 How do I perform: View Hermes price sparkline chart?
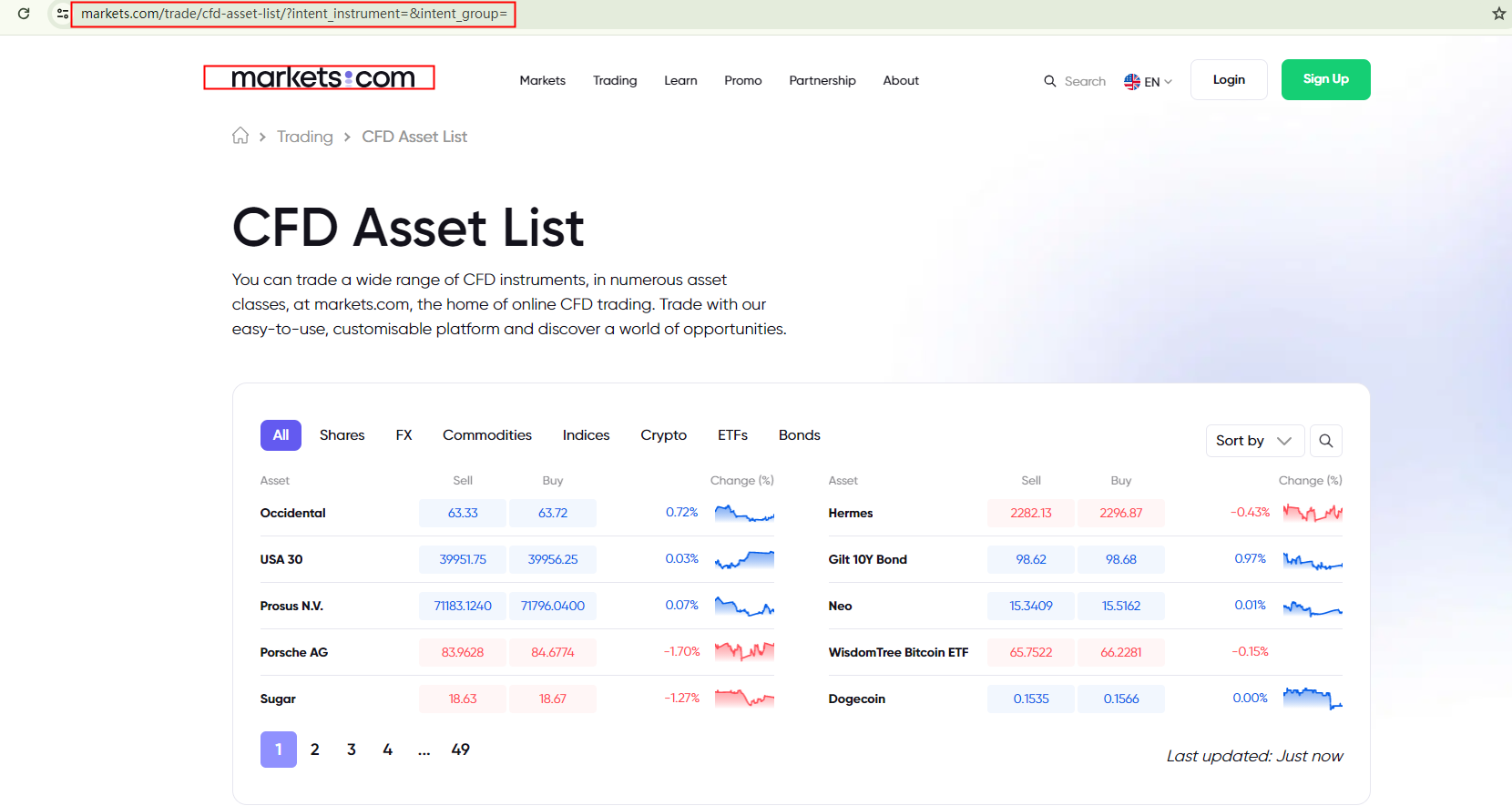coord(1313,513)
